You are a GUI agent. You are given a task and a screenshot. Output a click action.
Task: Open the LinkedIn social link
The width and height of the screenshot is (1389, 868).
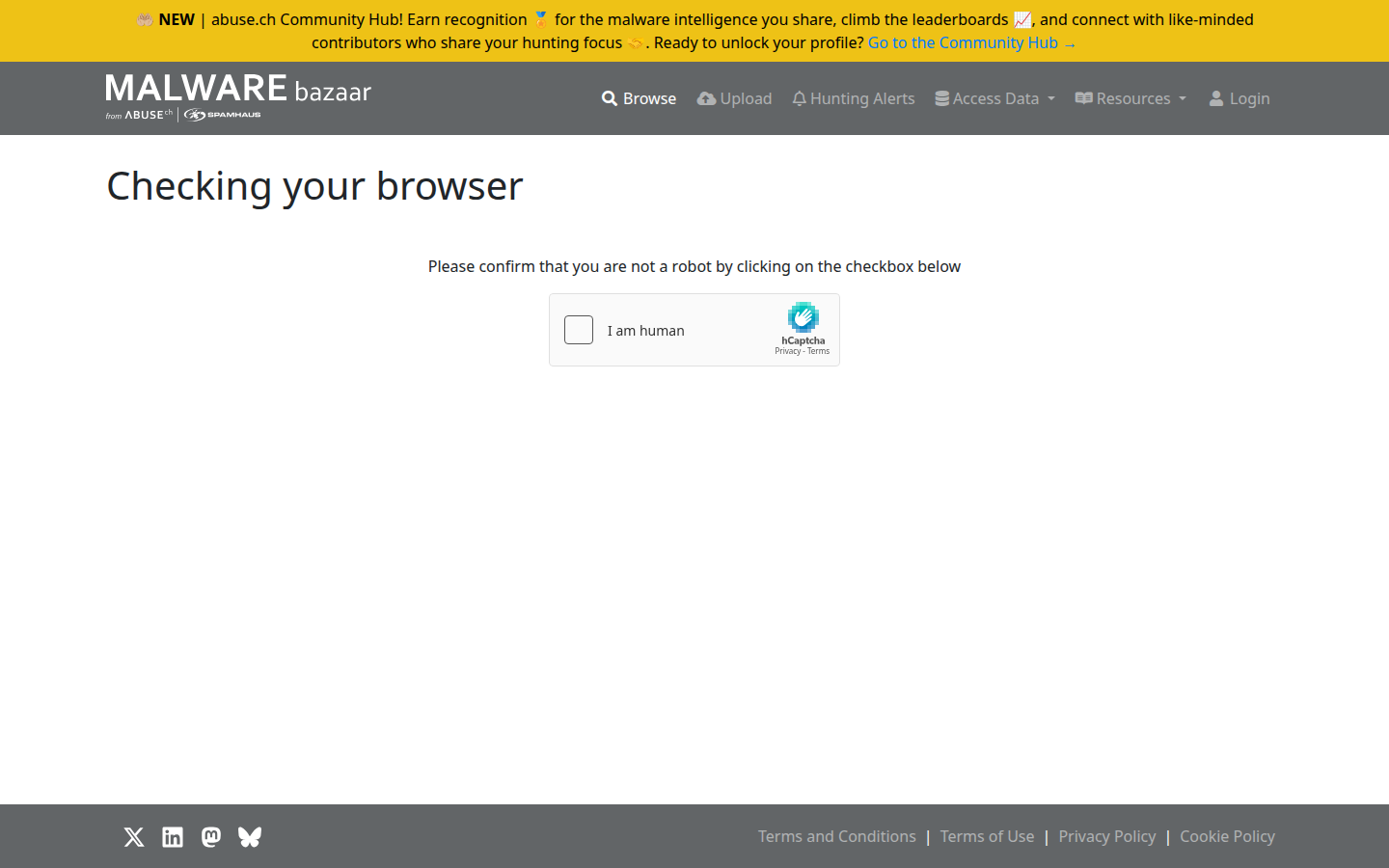(x=173, y=837)
